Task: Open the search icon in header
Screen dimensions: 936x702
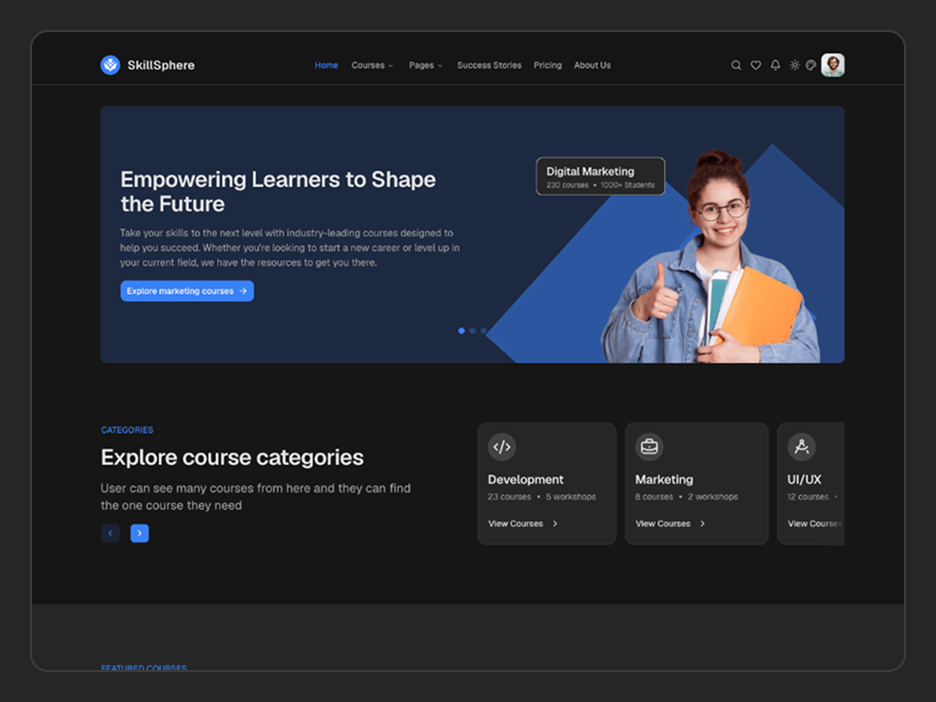Action: point(736,65)
